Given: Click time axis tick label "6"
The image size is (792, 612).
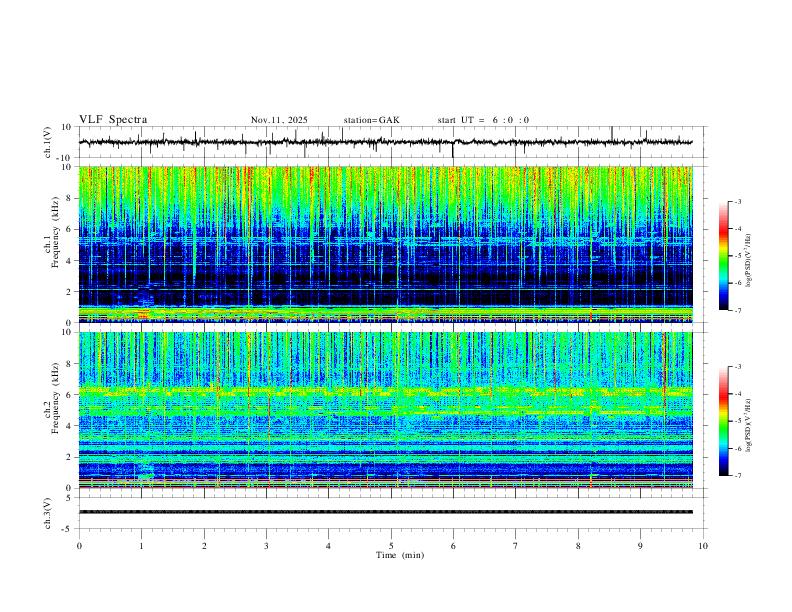Looking at the screenshot, I should point(453,546).
